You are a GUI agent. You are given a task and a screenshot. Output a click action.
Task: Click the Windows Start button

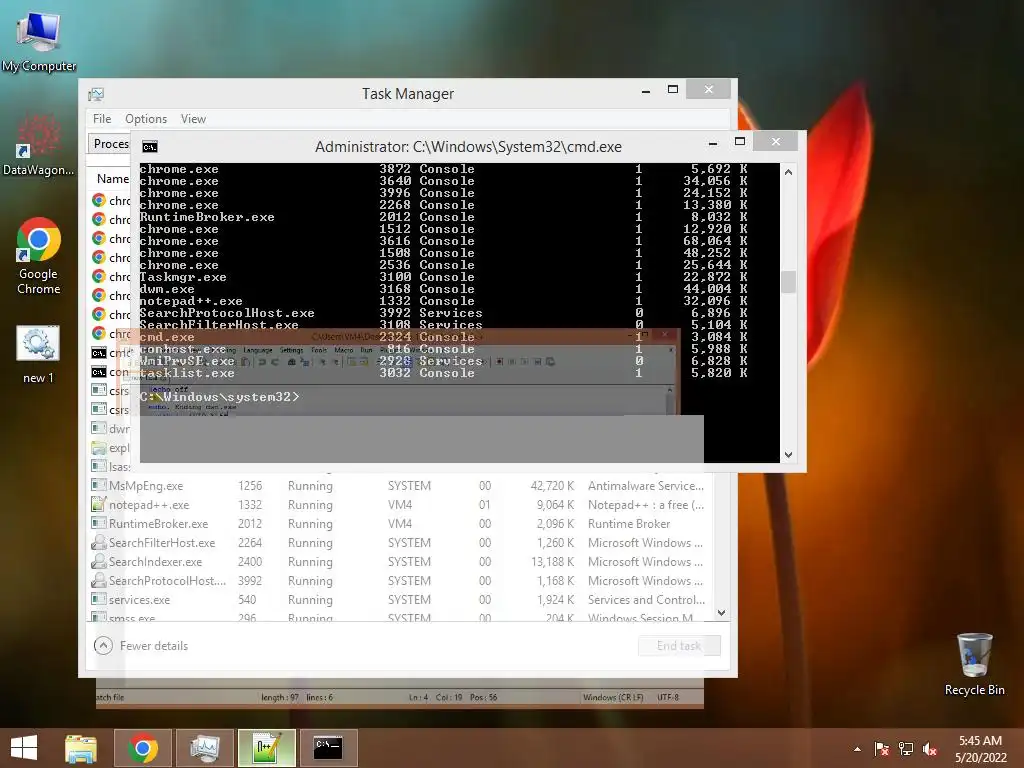pyautogui.click(x=24, y=748)
